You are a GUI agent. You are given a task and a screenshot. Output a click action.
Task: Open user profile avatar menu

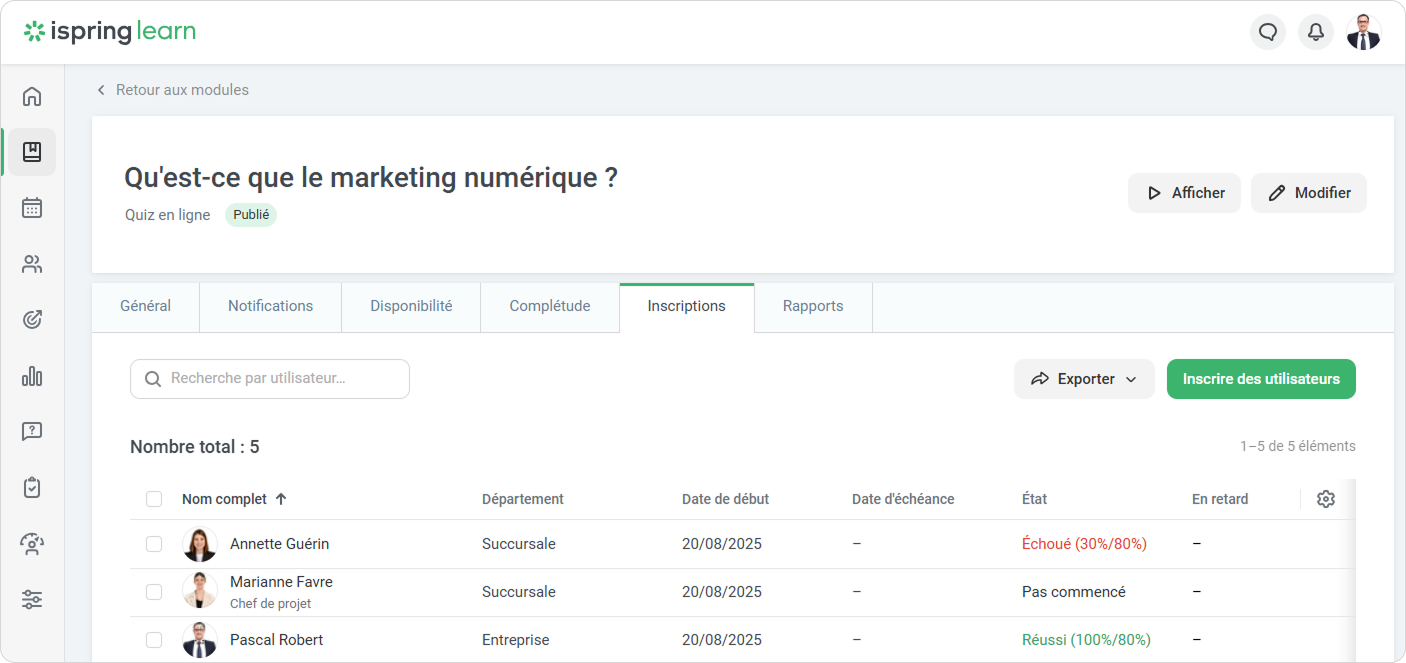[x=1363, y=32]
